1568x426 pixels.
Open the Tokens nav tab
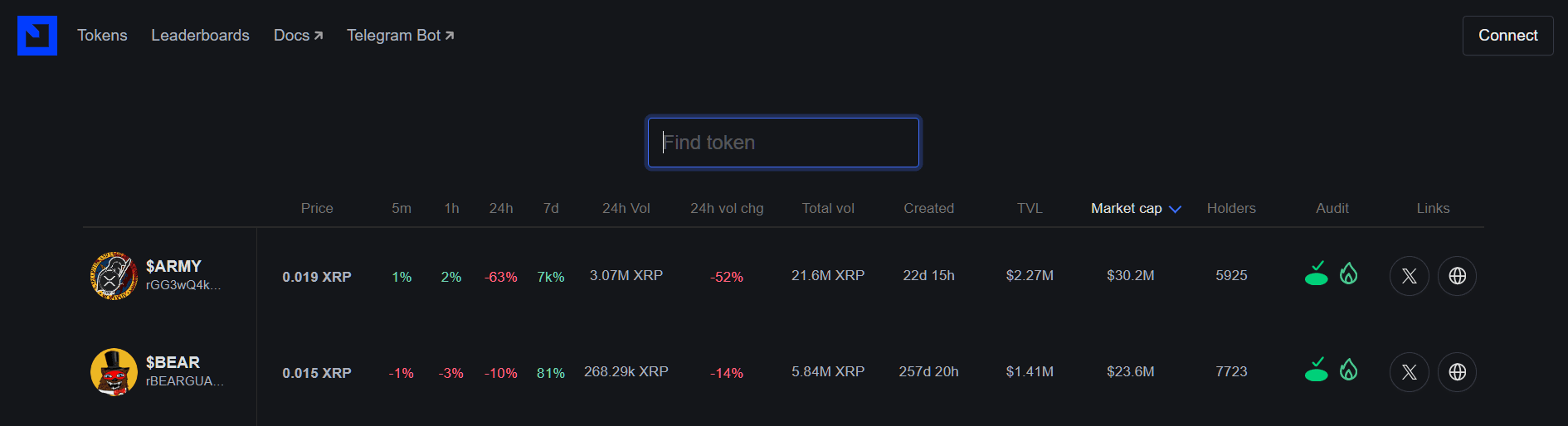102,36
